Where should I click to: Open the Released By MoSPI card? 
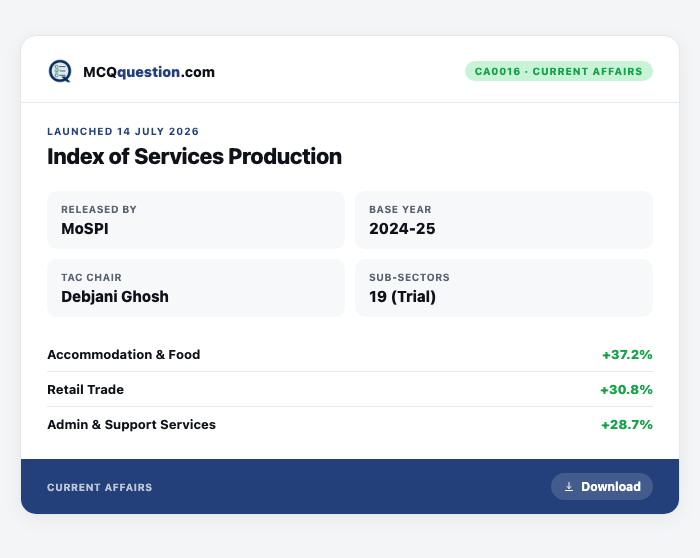tap(196, 220)
